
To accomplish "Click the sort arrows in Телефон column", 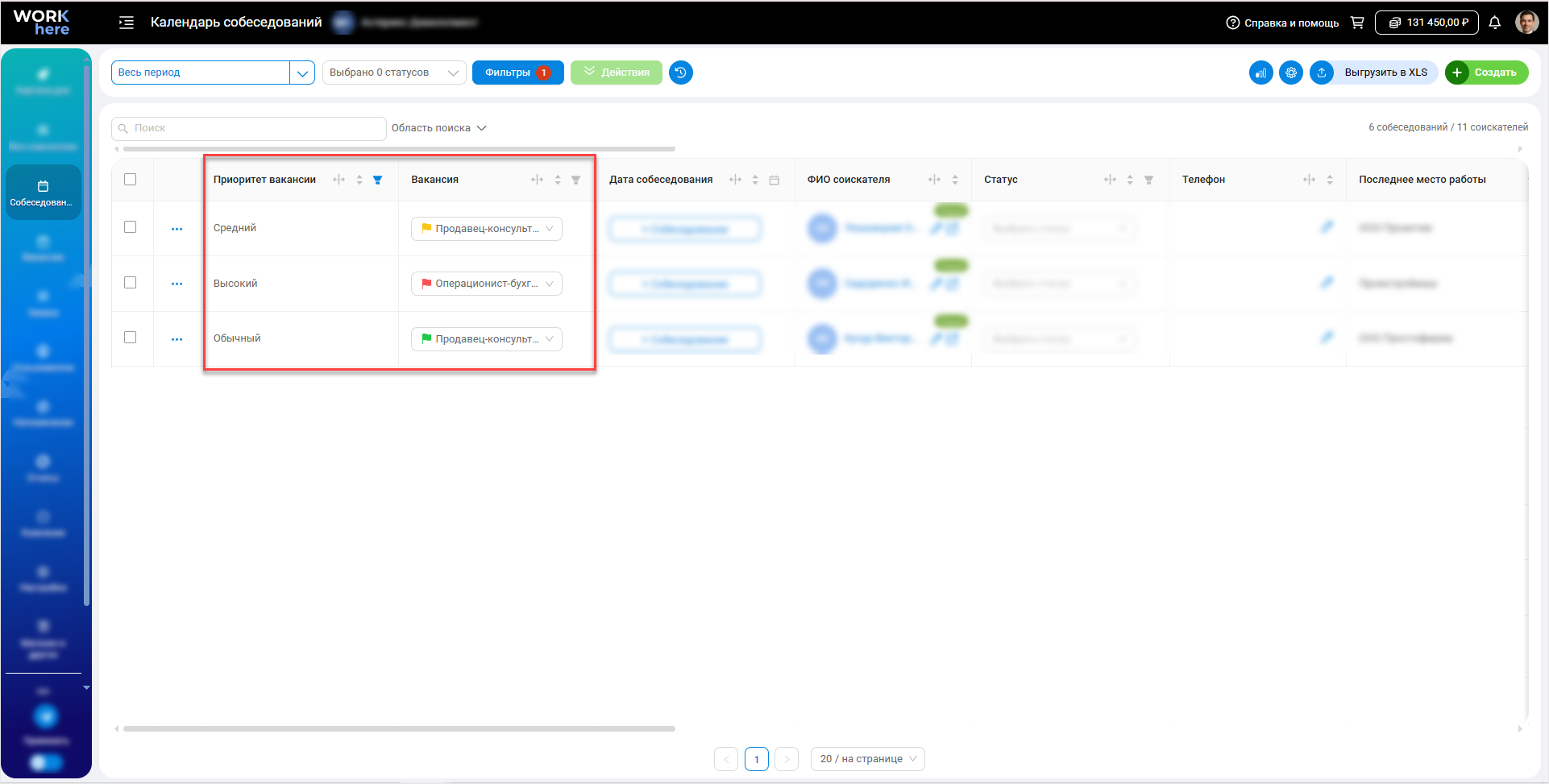I will tap(1330, 180).
